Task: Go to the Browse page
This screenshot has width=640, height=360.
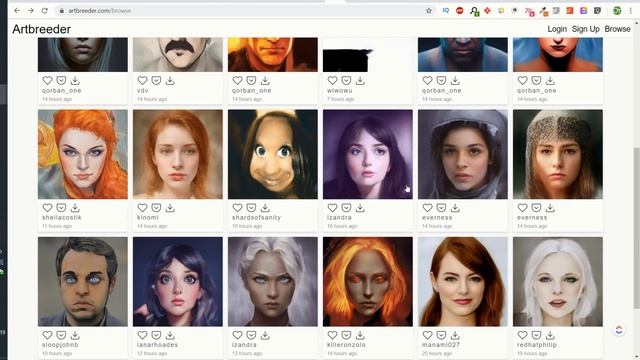Action: (618, 29)
